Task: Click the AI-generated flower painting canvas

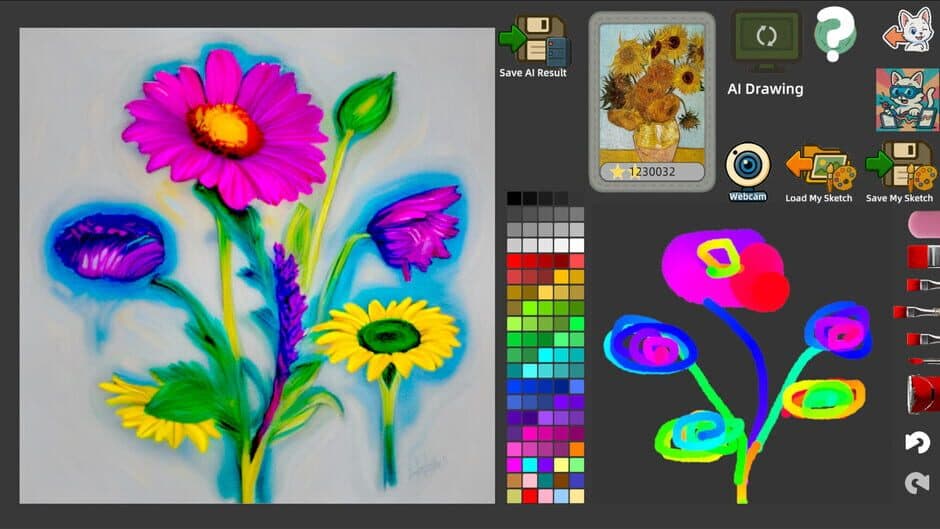Action: [257, 265]
